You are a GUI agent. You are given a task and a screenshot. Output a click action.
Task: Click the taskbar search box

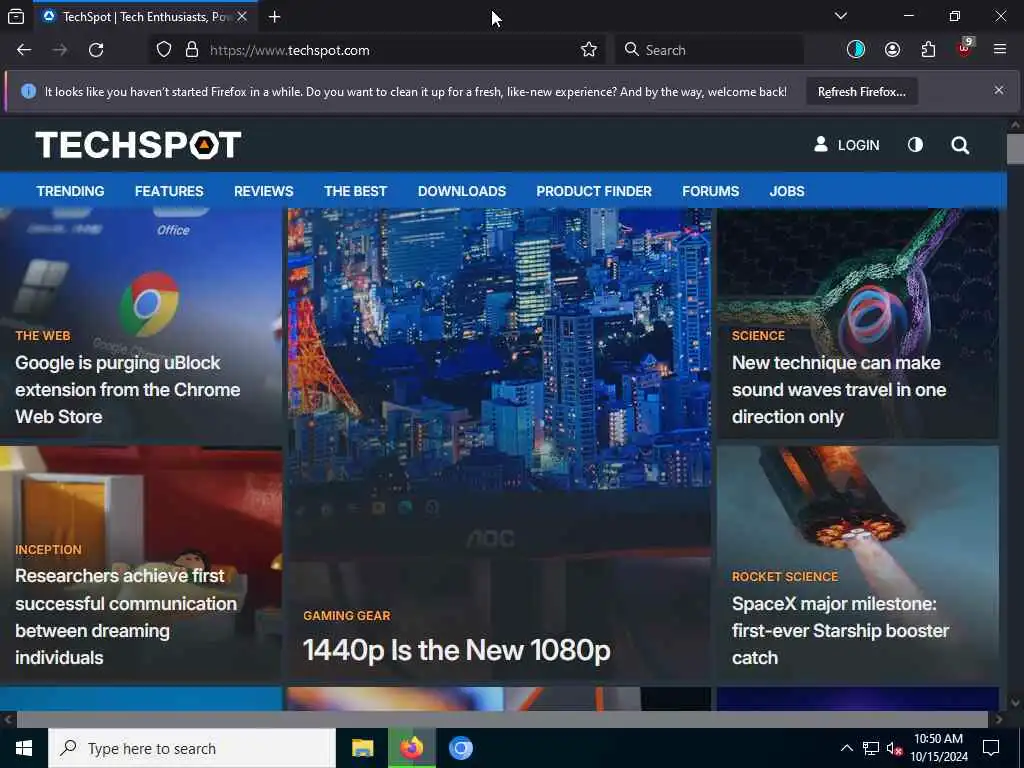point(192,748)
